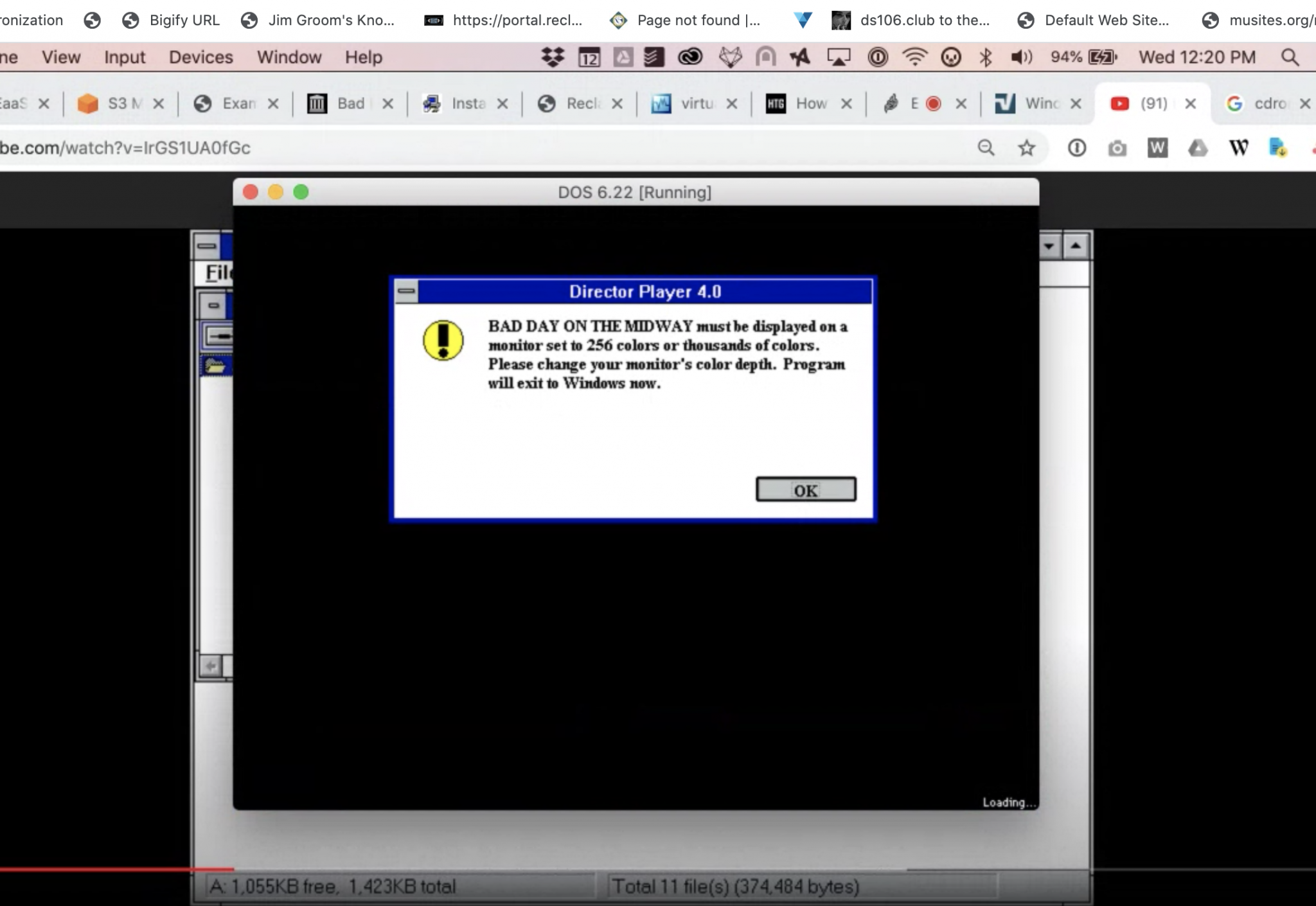Open the View menu

[x=61, y=57]
